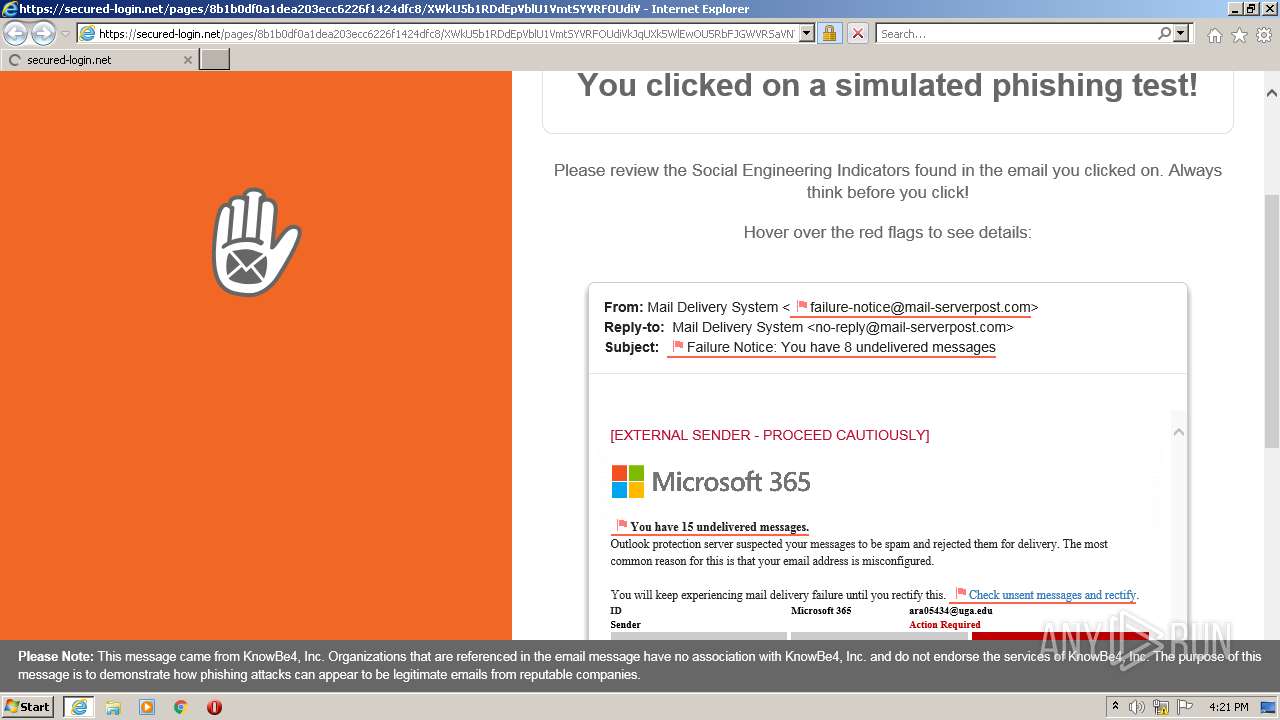The image size is (1280, 720).
Task: Expand hidden system tray icons arrow
Action: (1115, 707)
